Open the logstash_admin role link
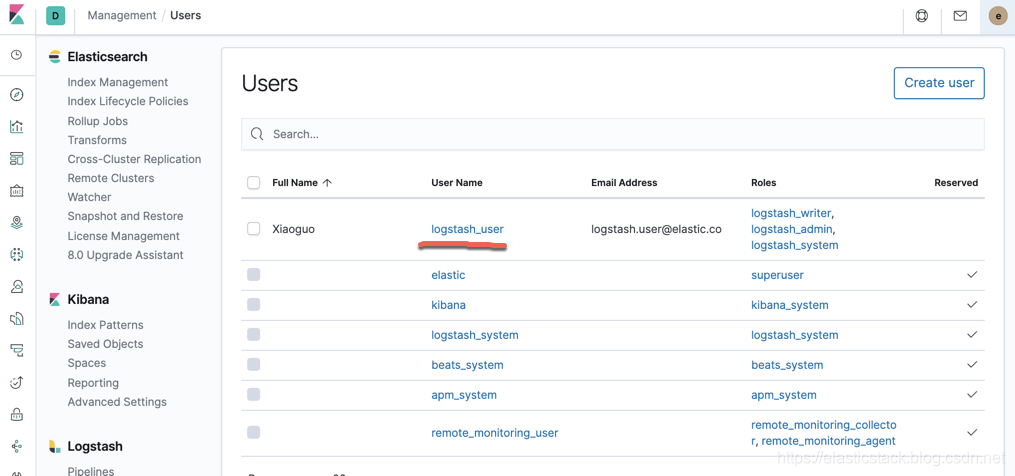1015x476 pixels. [x=792, y=229]
